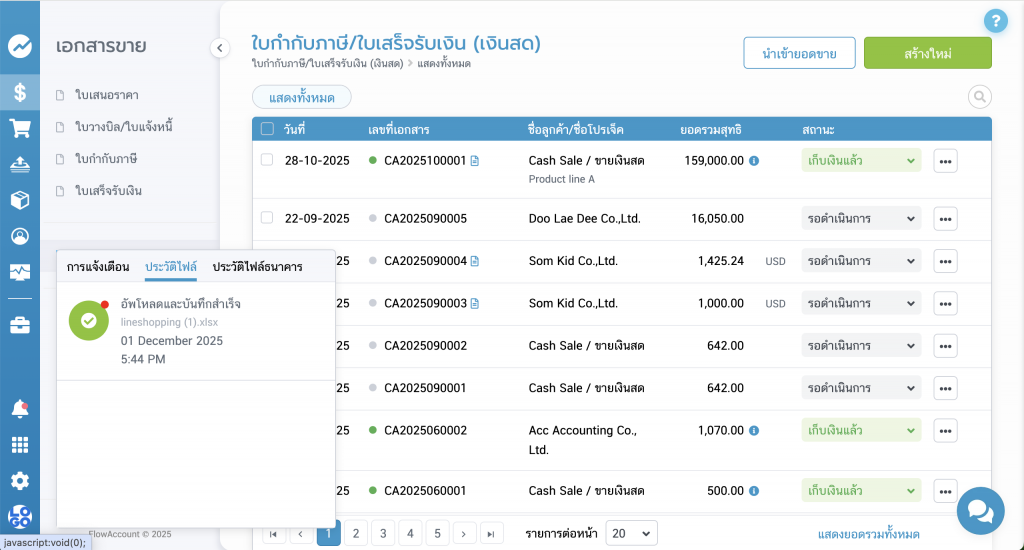Click the briefcase icon in sidebar
1024x550 pixels.
19,325
